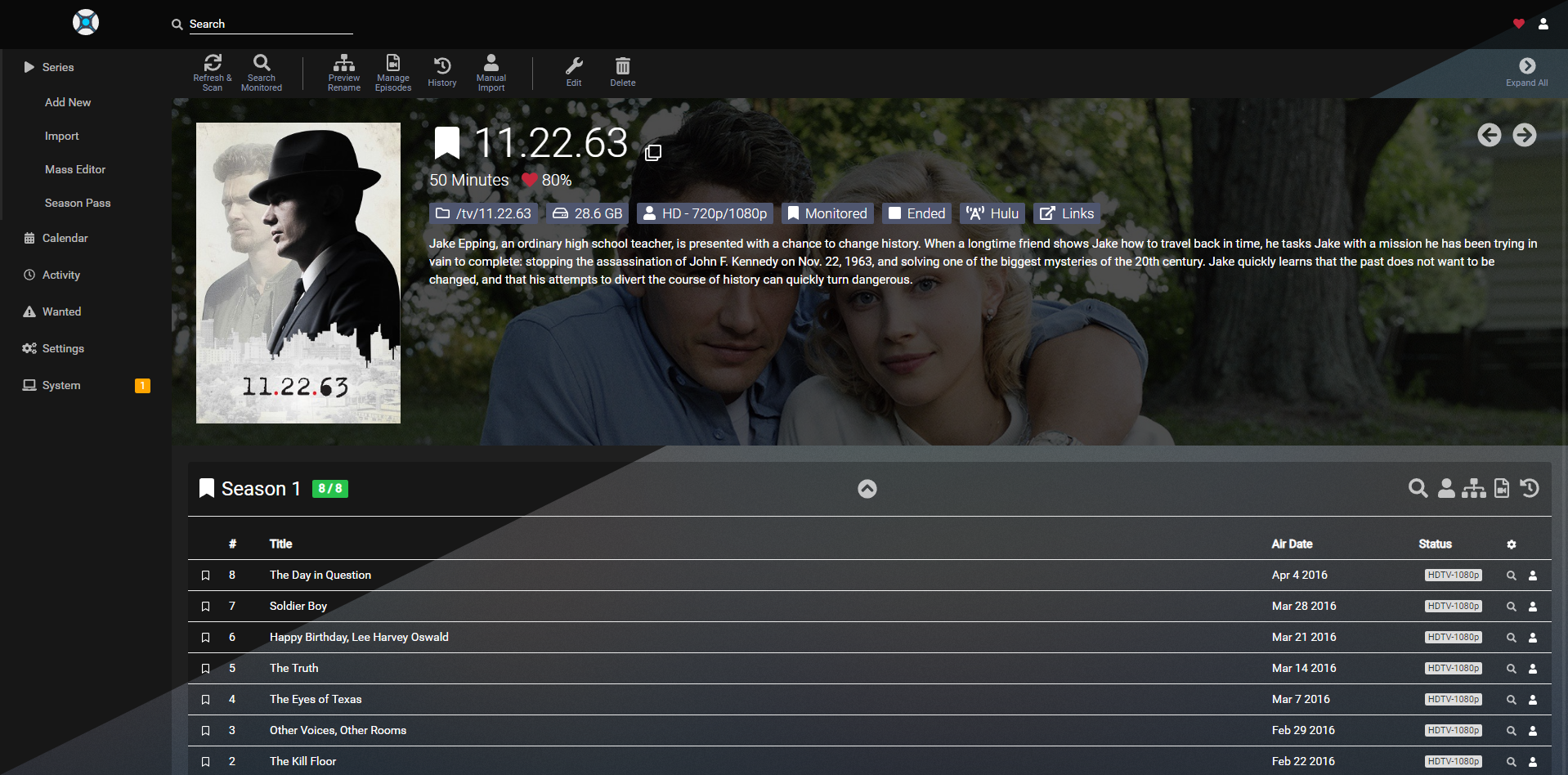Open Calendar in the sidebar

(65, 238)
